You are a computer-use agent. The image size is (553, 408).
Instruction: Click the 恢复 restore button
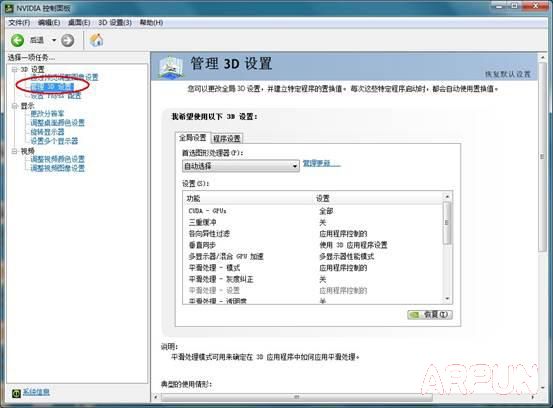pyautogui.click(x=430, y=315)
